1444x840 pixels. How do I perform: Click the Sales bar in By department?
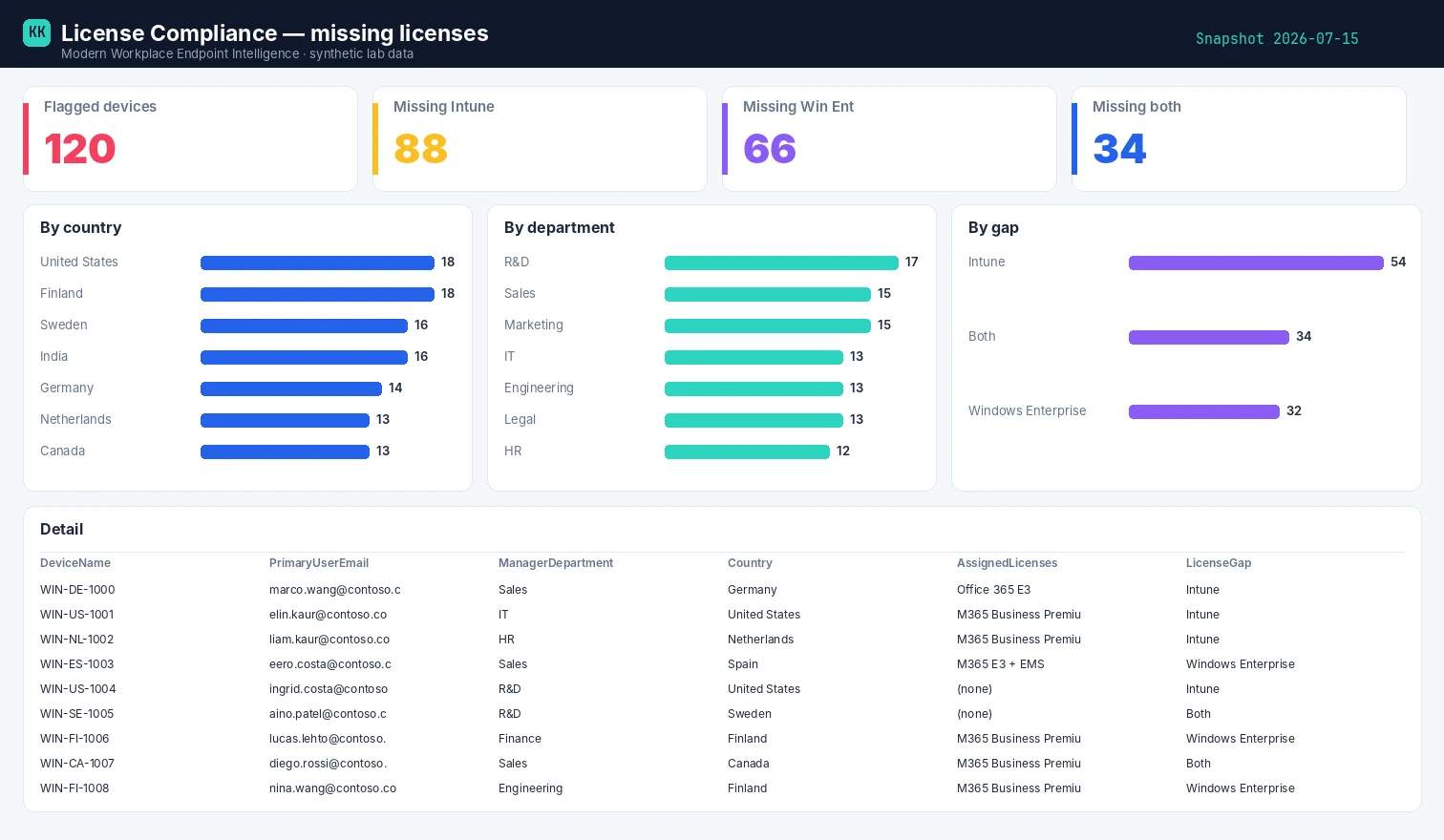pyautogui.click(x=768, y=294)
